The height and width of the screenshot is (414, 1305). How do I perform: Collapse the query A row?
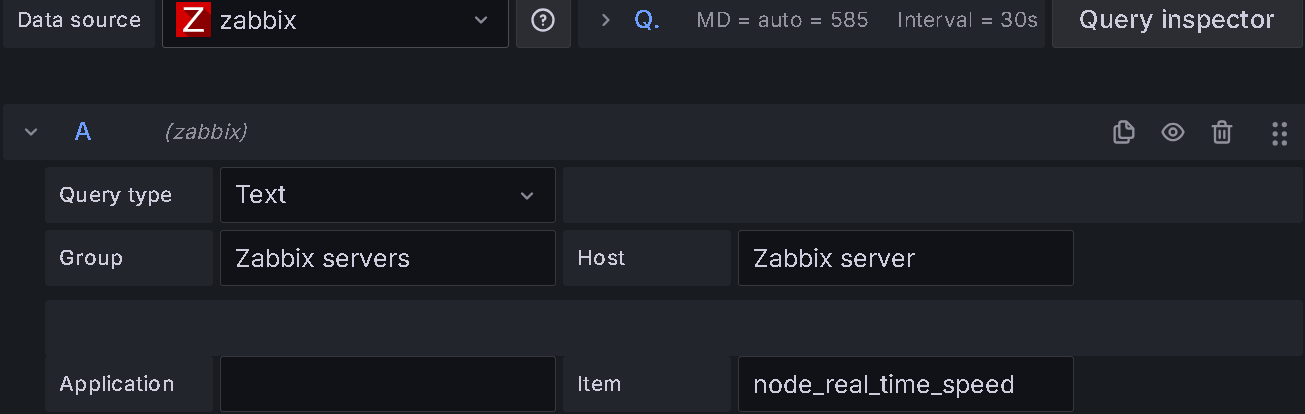(31, 132)
